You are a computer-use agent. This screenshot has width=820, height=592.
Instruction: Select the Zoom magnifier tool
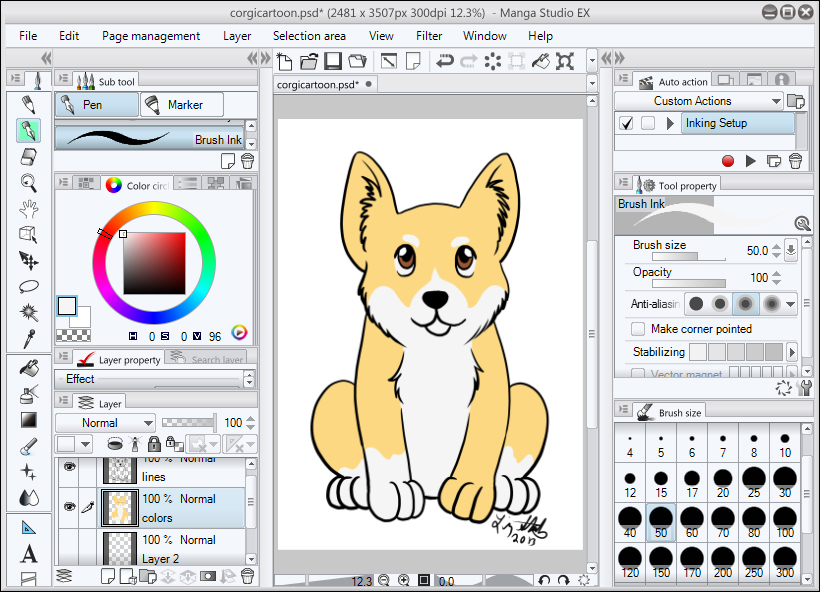coord(28,183)
